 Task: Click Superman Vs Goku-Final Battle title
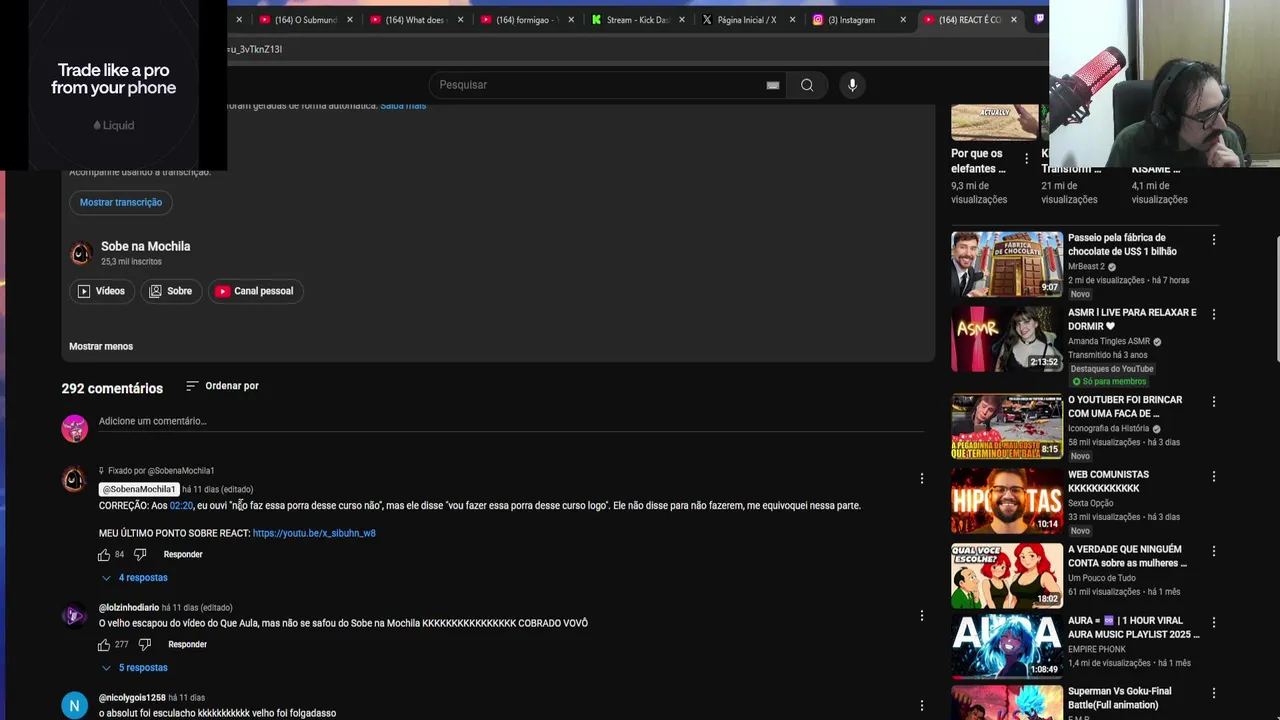coord(1119,698)
